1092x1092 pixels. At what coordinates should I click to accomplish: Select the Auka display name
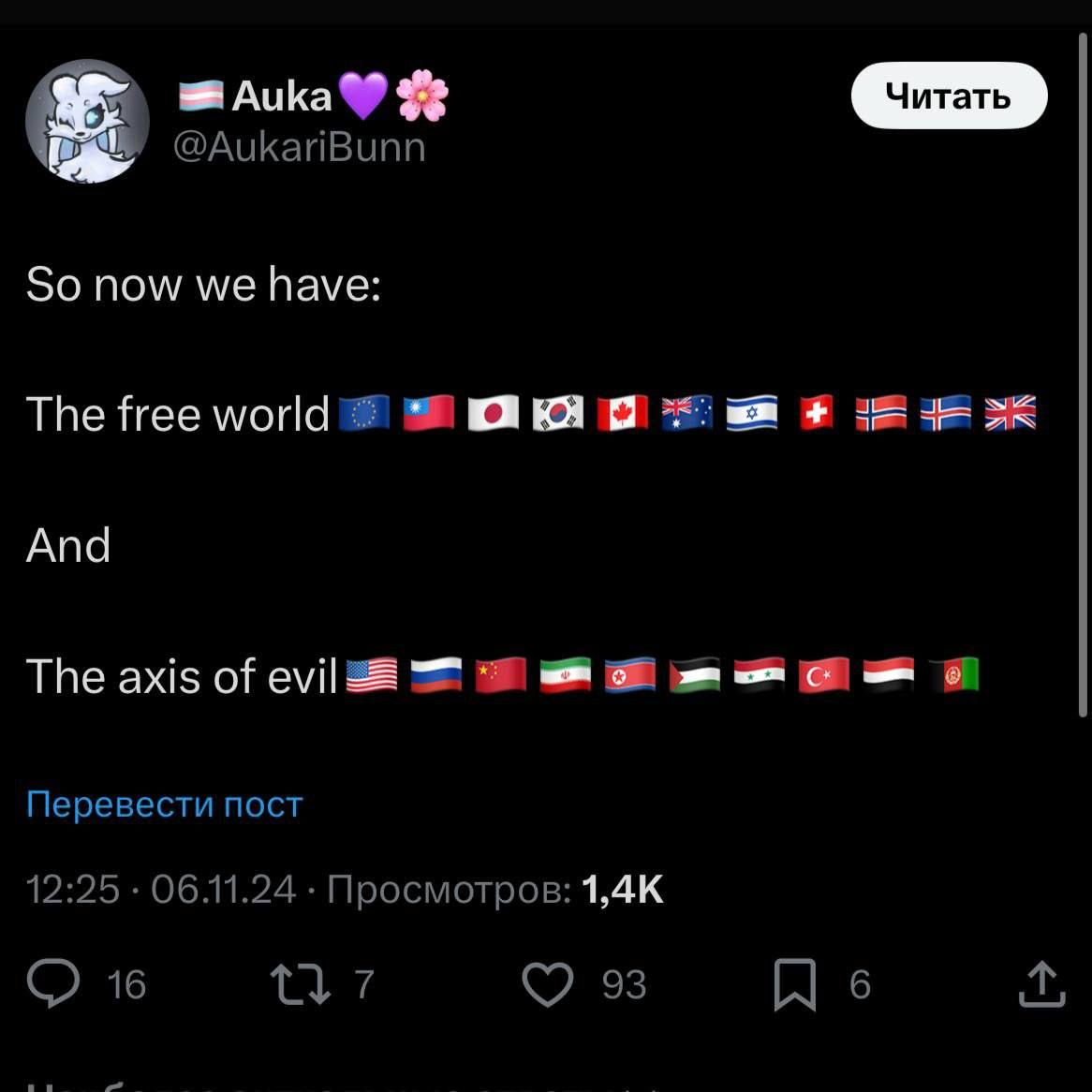pos(281,96)
